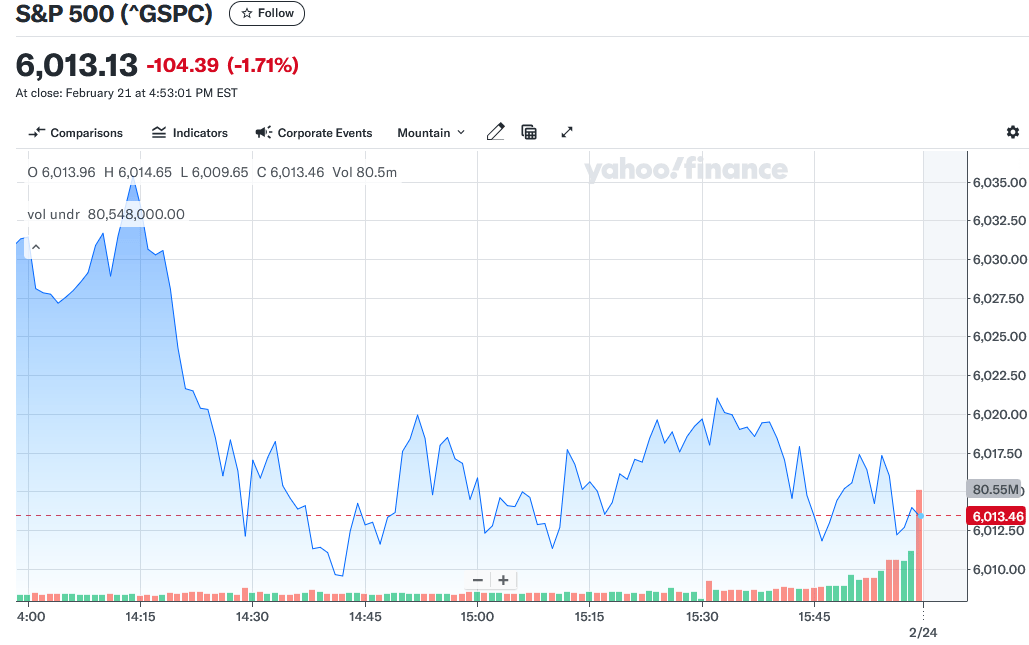This screenshot has width=1029, height=645.
Task: Click the 6,020.00 price axis label
Action: tap(999, 415)
